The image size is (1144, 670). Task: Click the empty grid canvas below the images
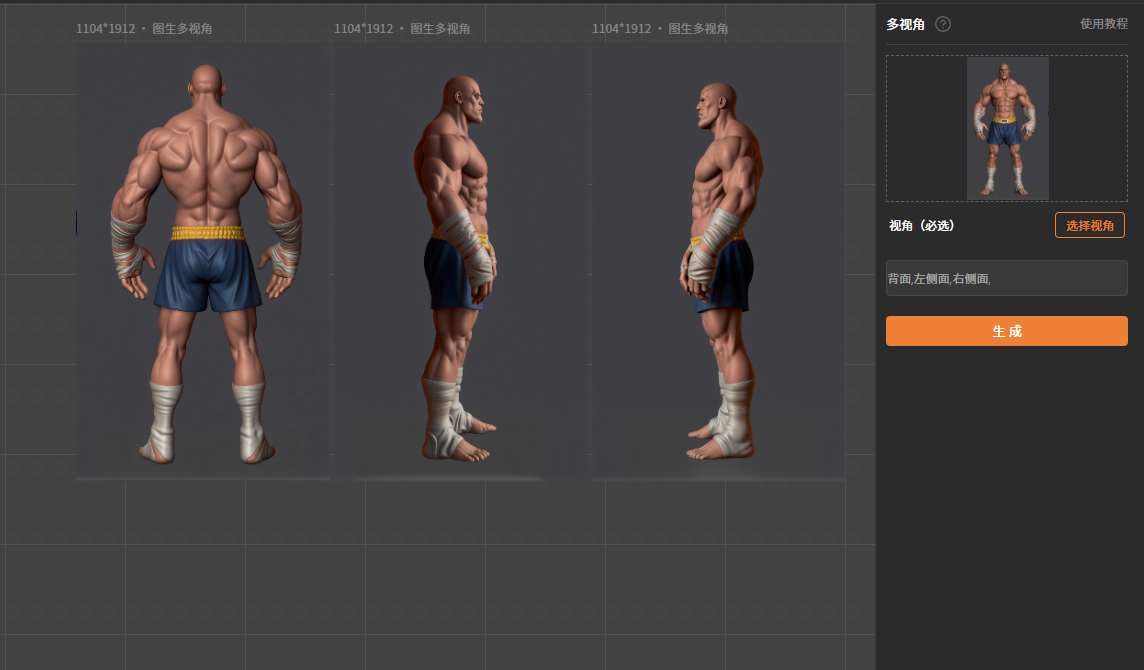pos(438,575)
